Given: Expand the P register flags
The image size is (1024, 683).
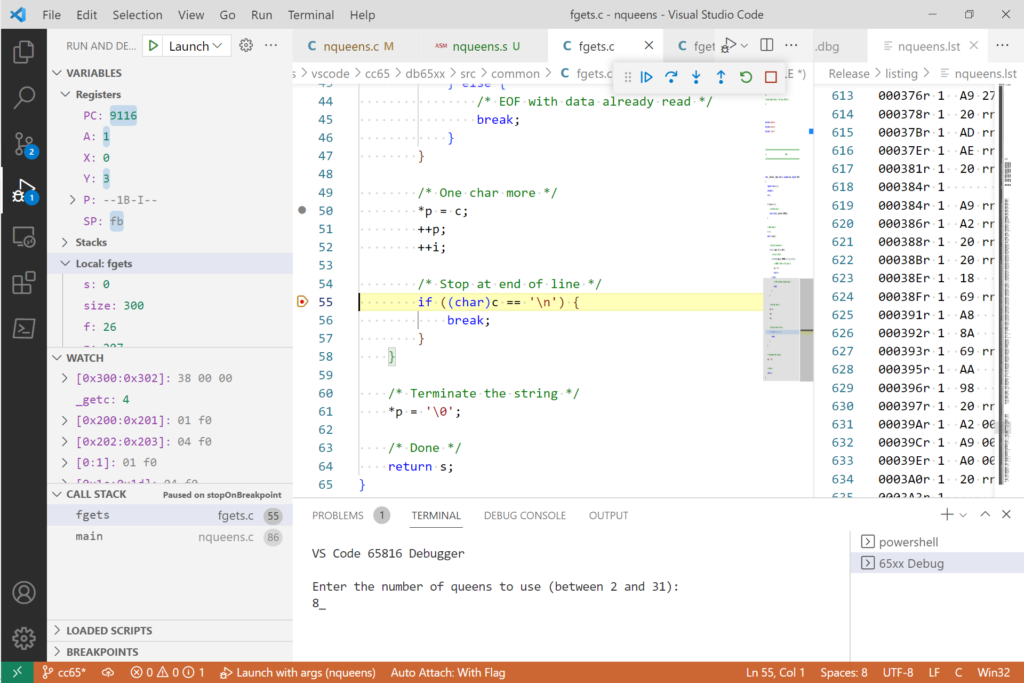Looking at the screenshot, I should pos(72,200).
